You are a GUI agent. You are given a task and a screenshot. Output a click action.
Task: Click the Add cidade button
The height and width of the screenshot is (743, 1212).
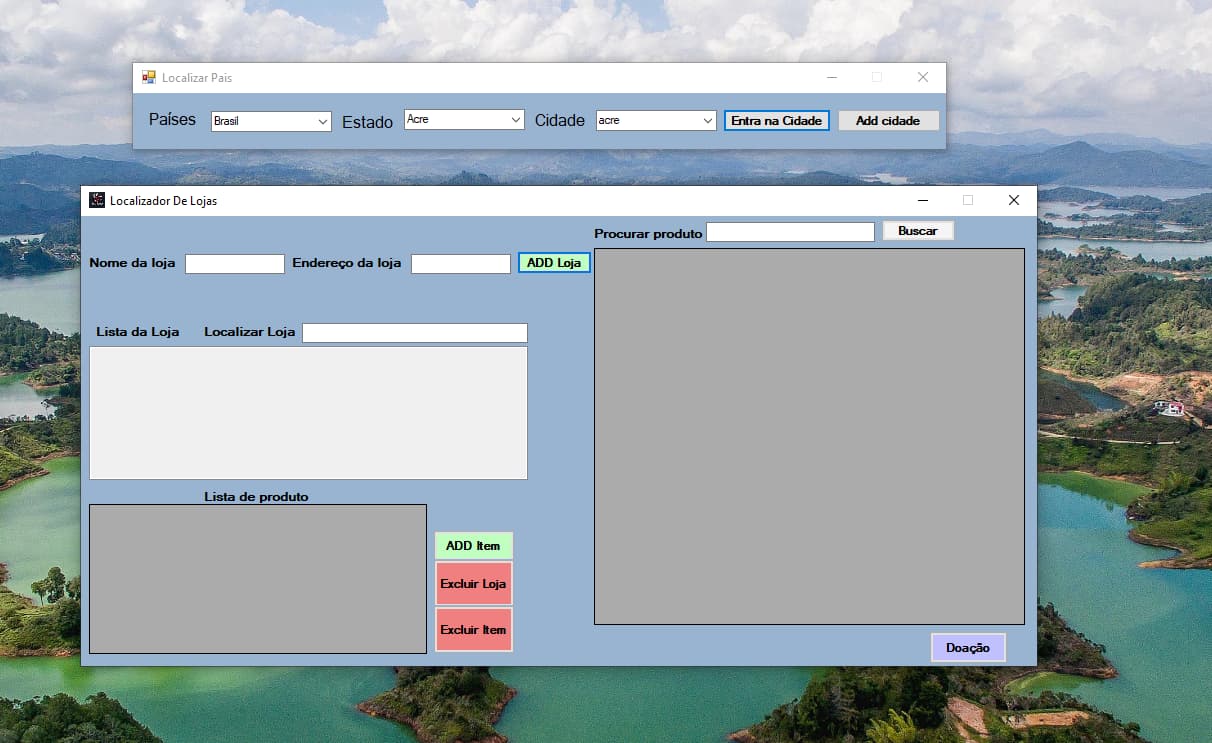[x=888, y=120]
